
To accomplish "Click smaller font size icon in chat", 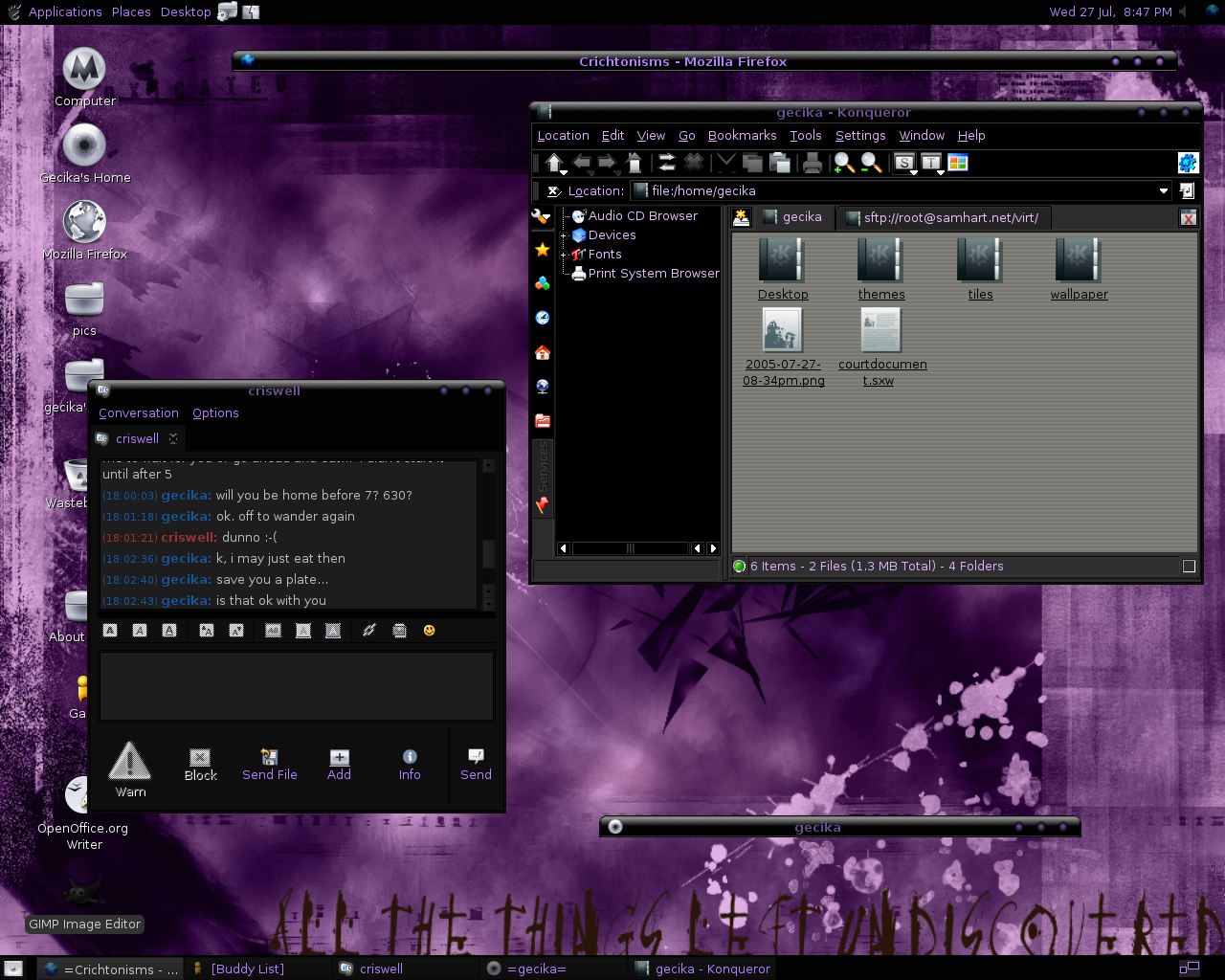I will click(235, 631).
